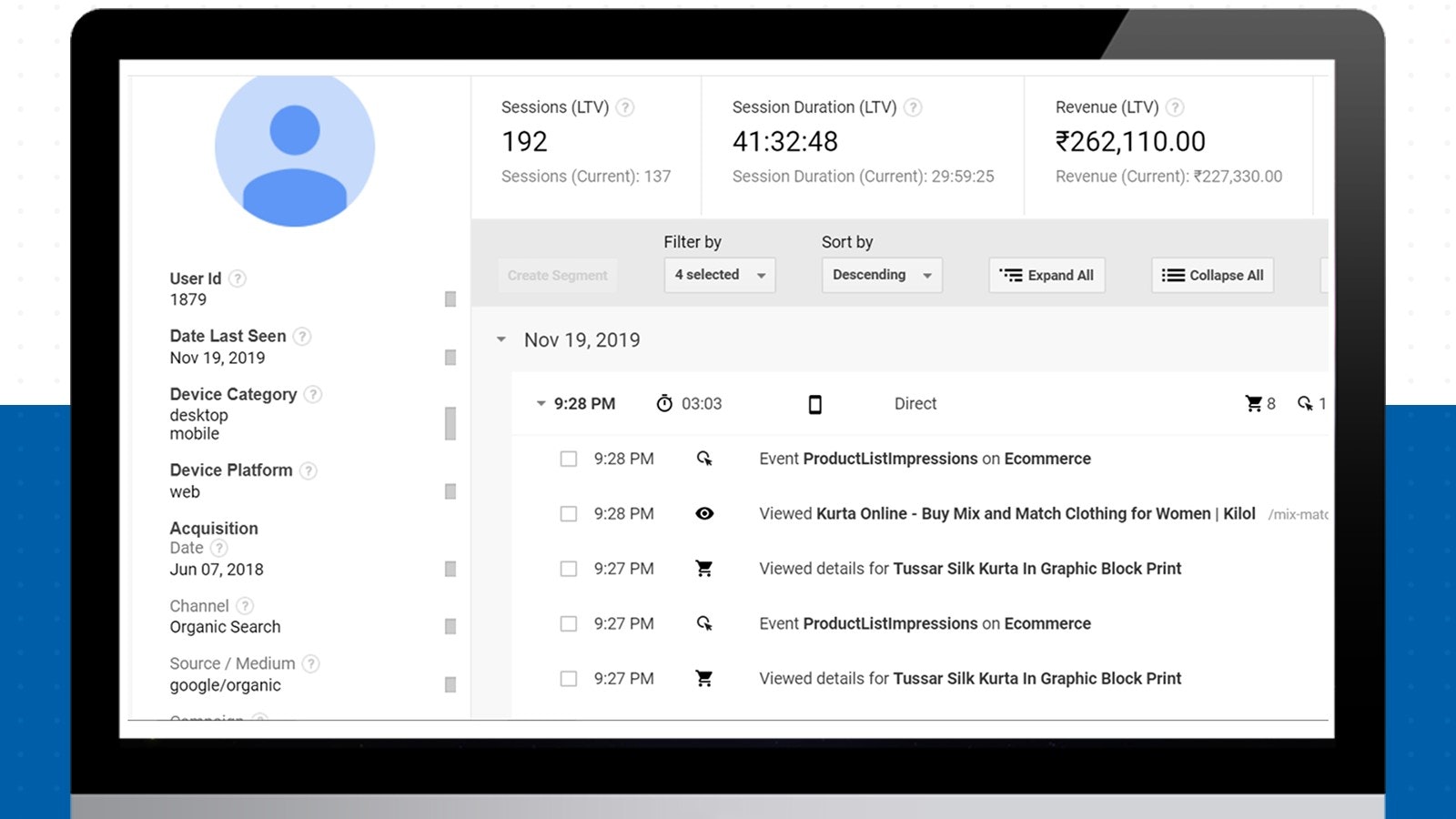Collapse the Nov 19, 2019 date group

(x=500, y=339)
